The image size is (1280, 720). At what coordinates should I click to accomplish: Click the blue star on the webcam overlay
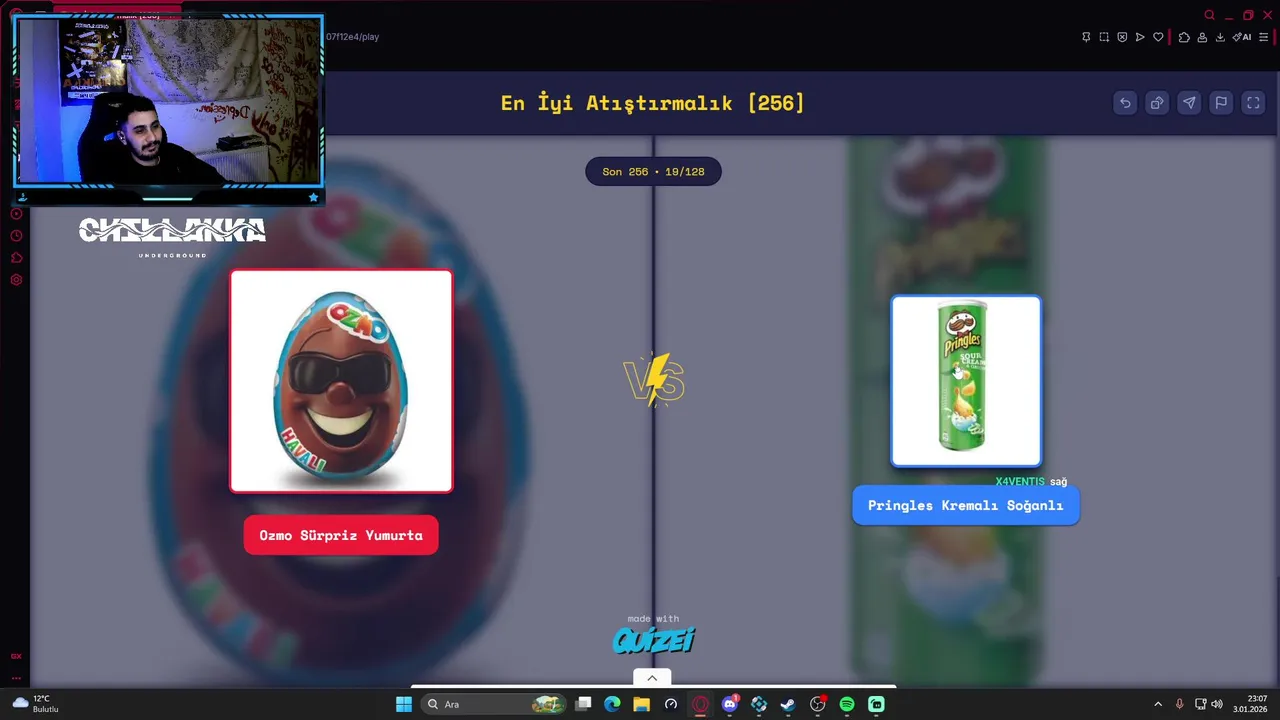(x=313, y=197)
